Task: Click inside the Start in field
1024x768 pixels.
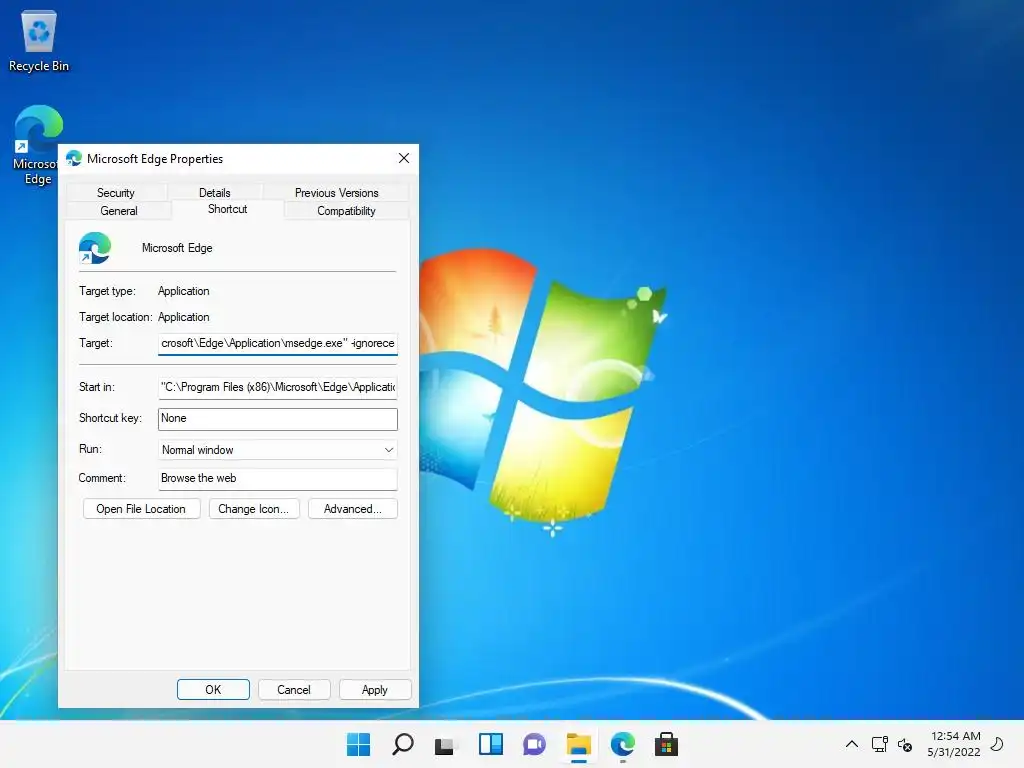Action: coord(278,387)
